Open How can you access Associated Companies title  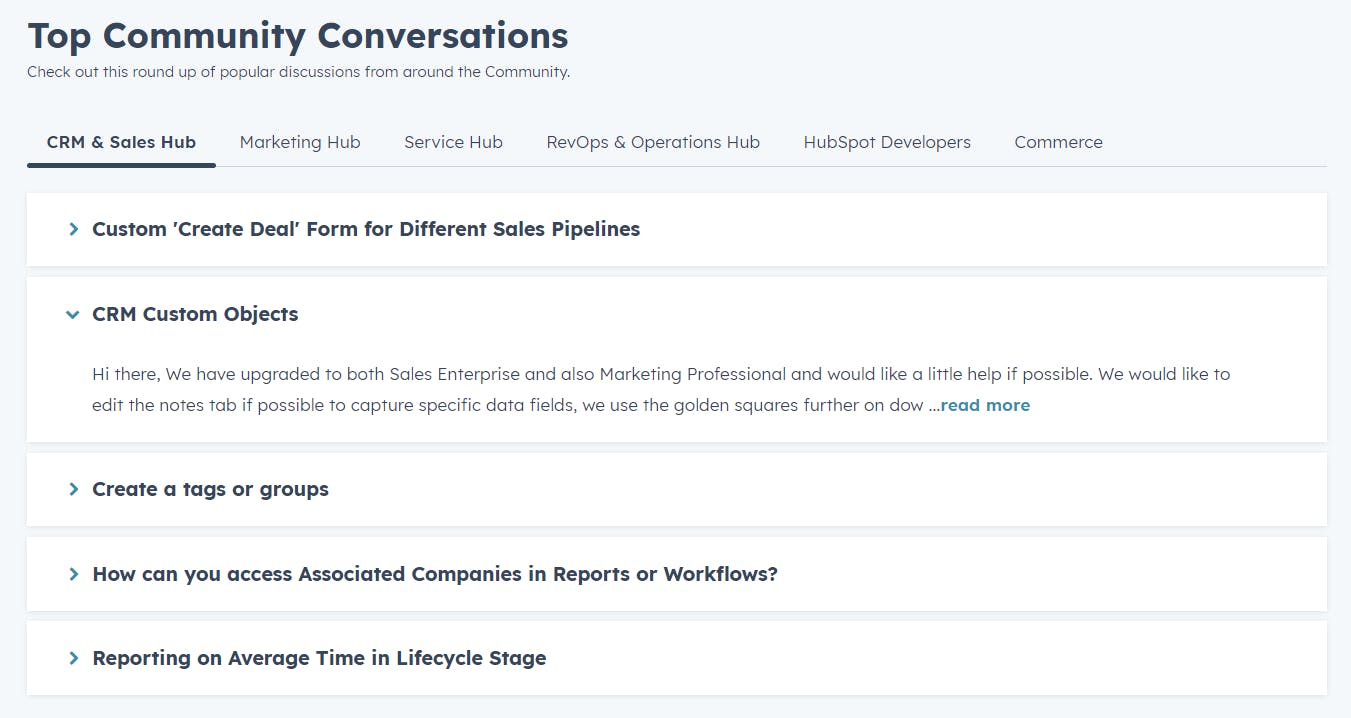click(x=434, y=574)
